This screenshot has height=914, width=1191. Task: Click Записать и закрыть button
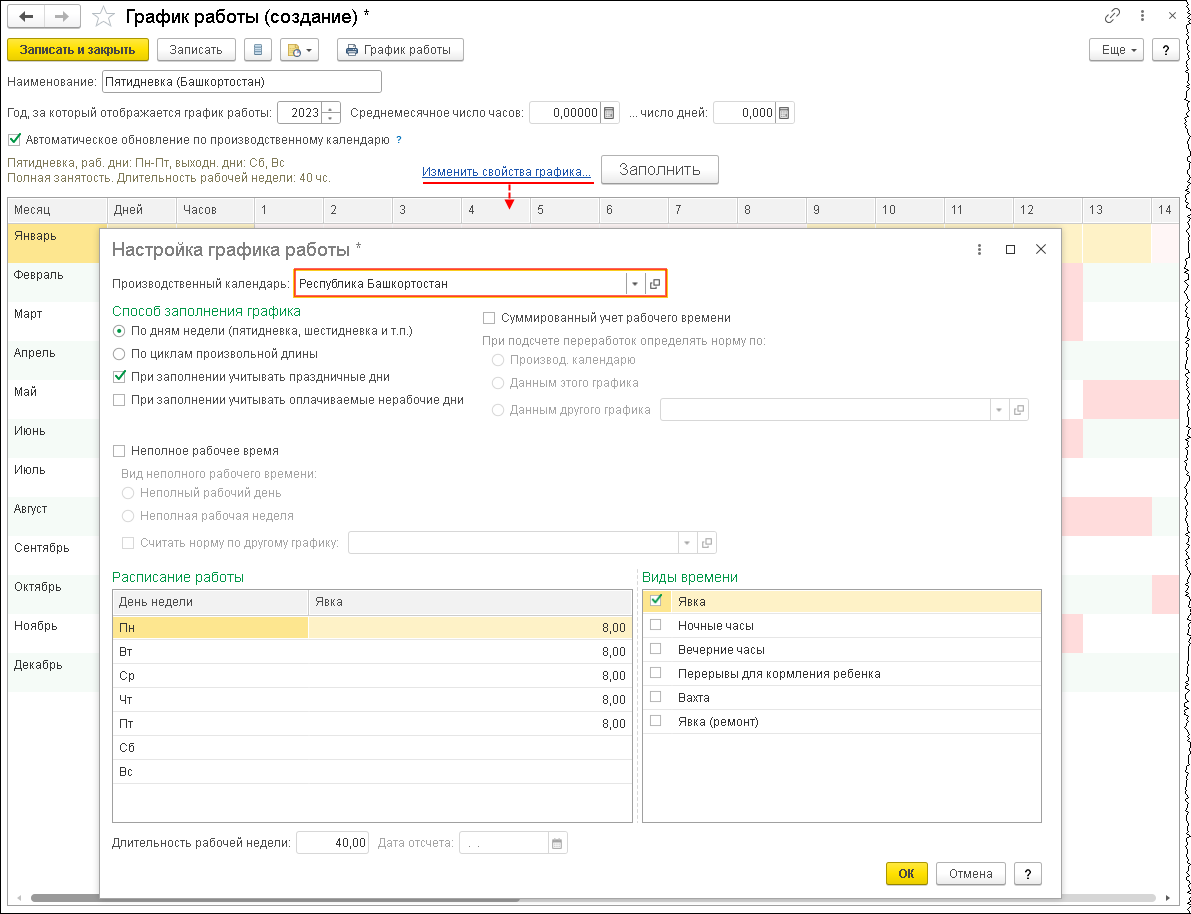pyautogui.click(x=77, y=50)
